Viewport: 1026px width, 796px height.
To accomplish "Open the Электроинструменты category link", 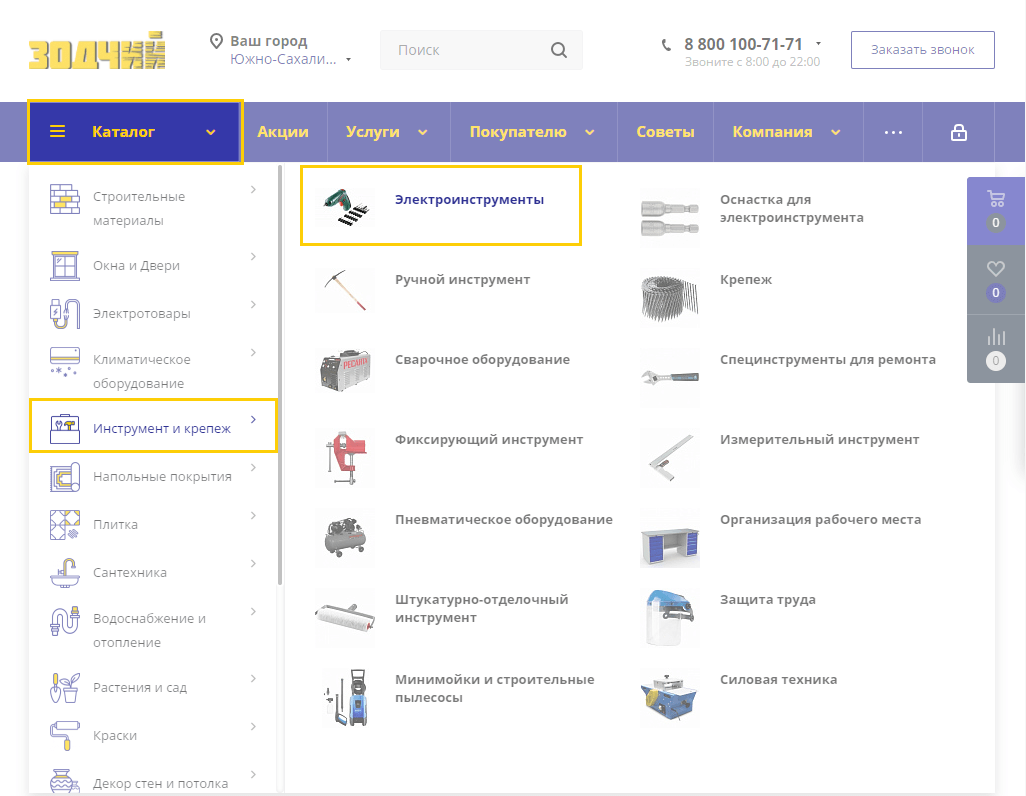I will tap(469, 200).
